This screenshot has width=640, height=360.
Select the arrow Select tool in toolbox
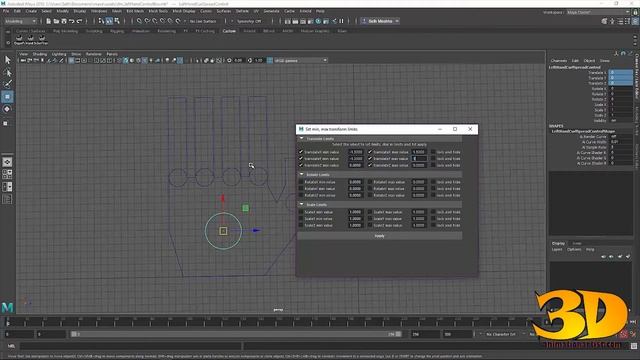pos(7,60)
